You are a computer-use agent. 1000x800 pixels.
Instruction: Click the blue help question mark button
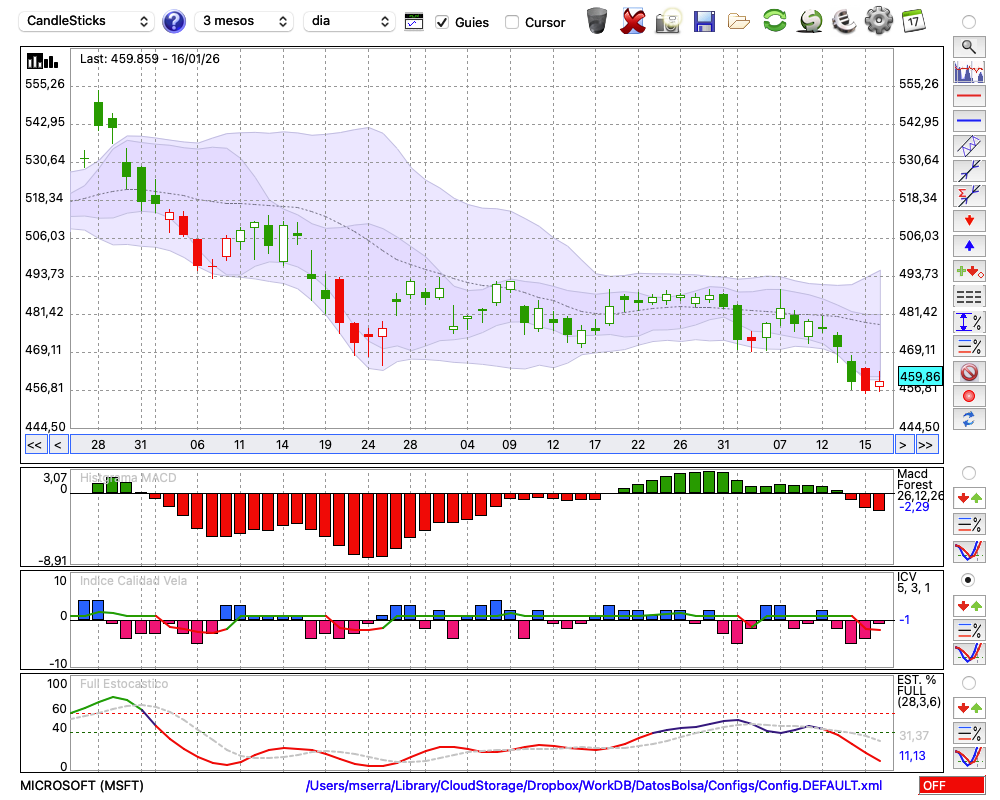pyautogui.click(x=174, y=21)
